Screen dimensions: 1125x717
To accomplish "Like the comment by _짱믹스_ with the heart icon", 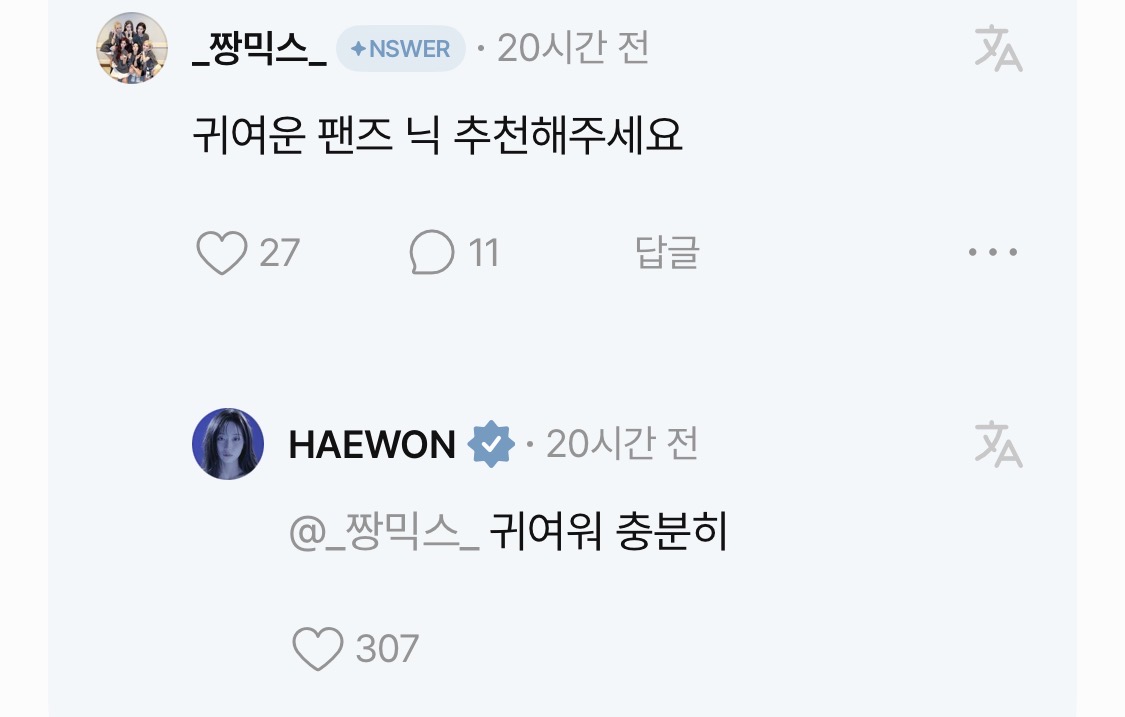I will point(222,253).
